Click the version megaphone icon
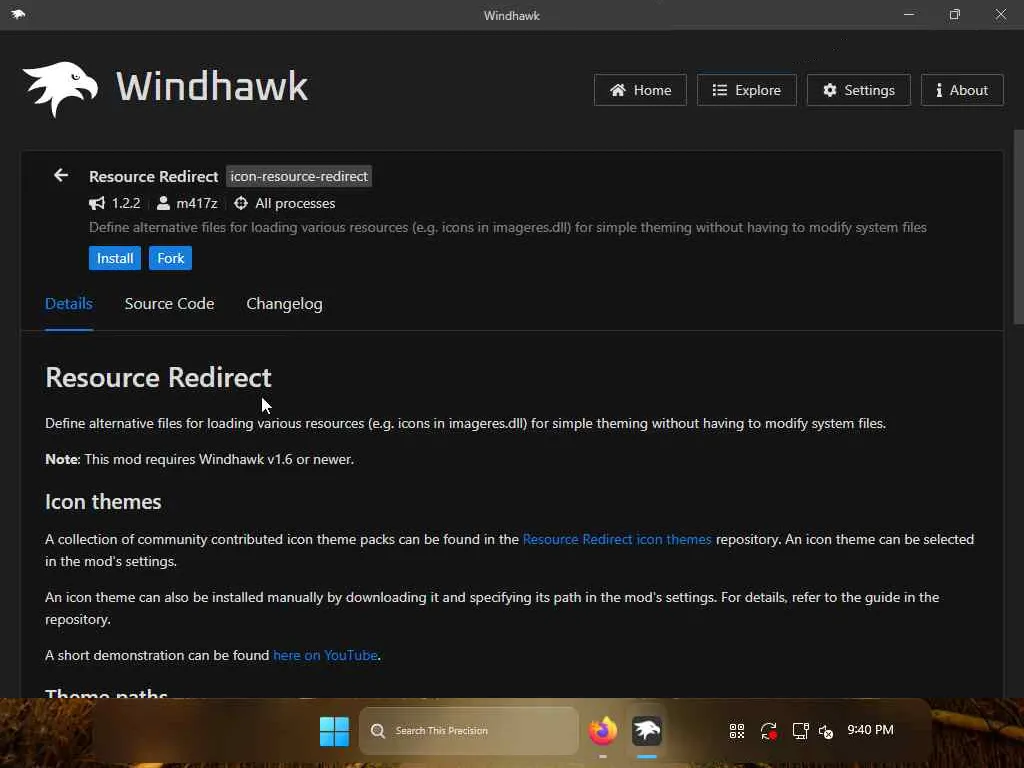 click(x=97, y=203)
